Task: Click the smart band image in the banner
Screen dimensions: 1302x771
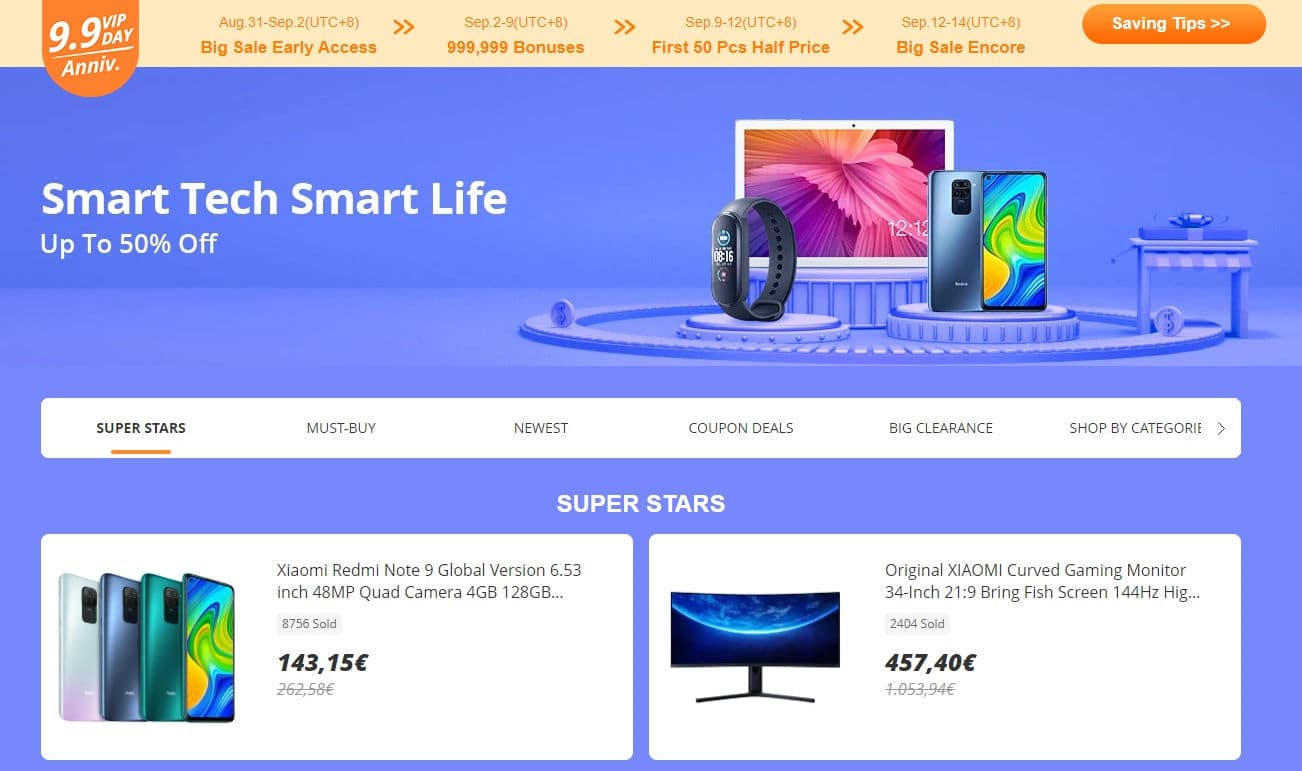Action: pyautogui.click(x=752, y=260)
